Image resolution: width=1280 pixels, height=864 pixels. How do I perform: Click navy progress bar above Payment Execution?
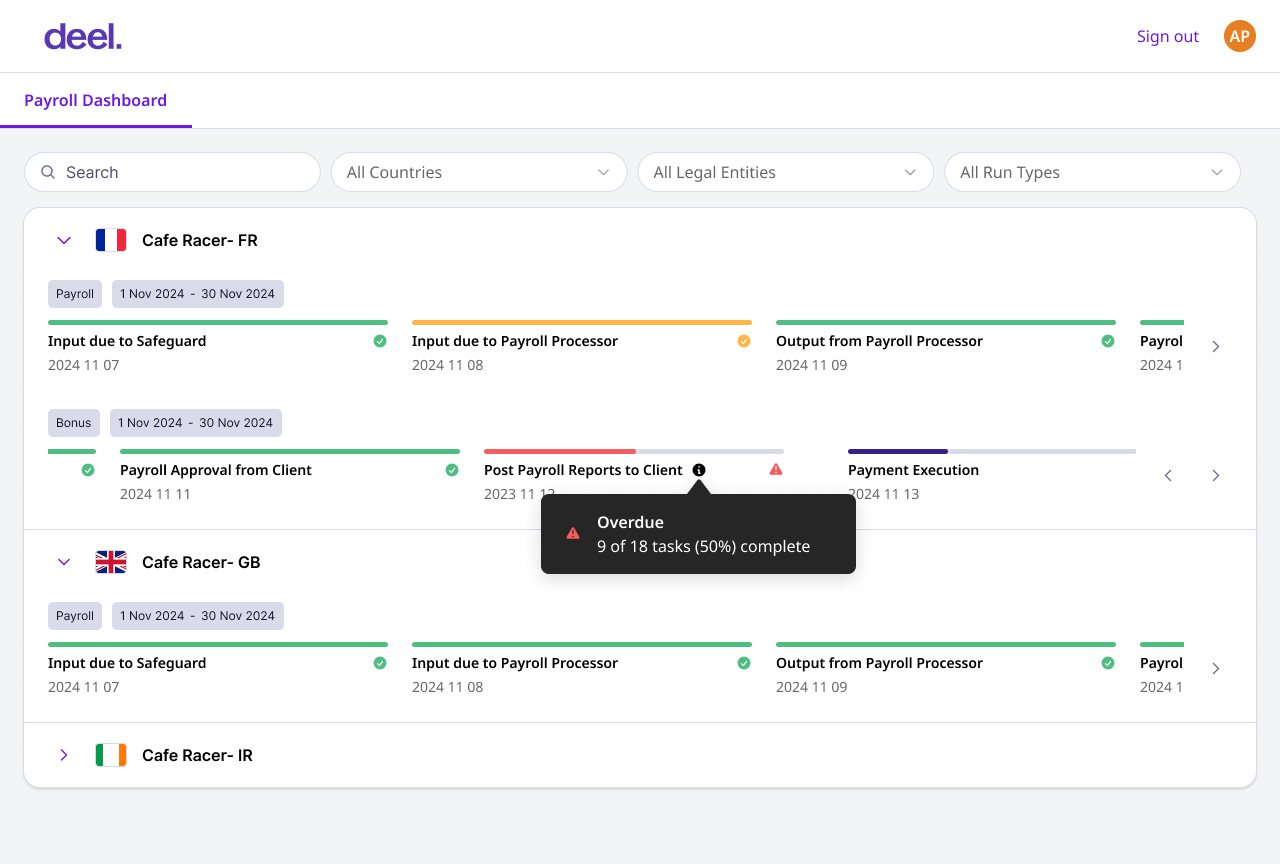click(898, 451)
